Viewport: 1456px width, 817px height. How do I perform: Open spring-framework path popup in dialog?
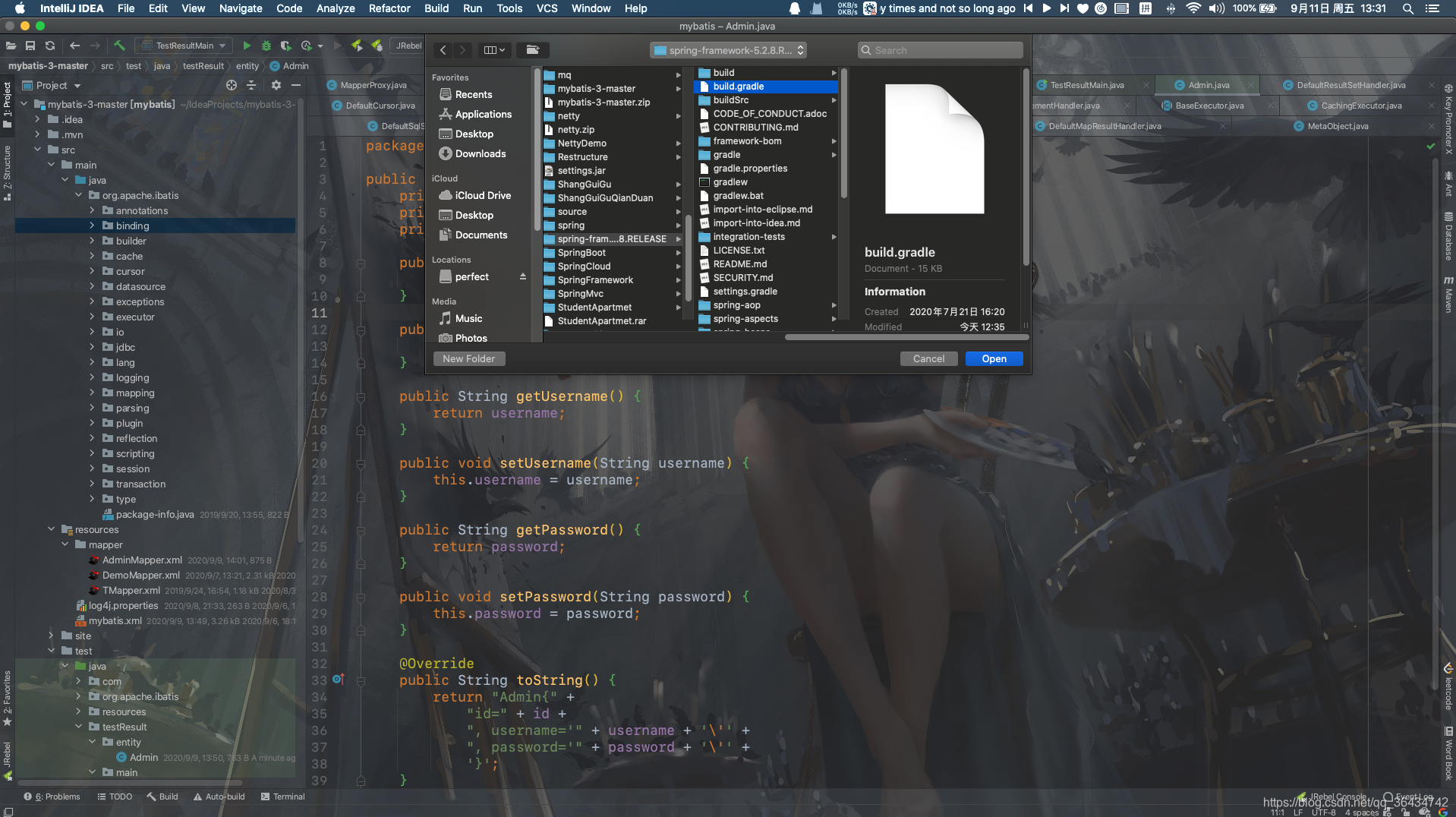click(x=728, y=50)
